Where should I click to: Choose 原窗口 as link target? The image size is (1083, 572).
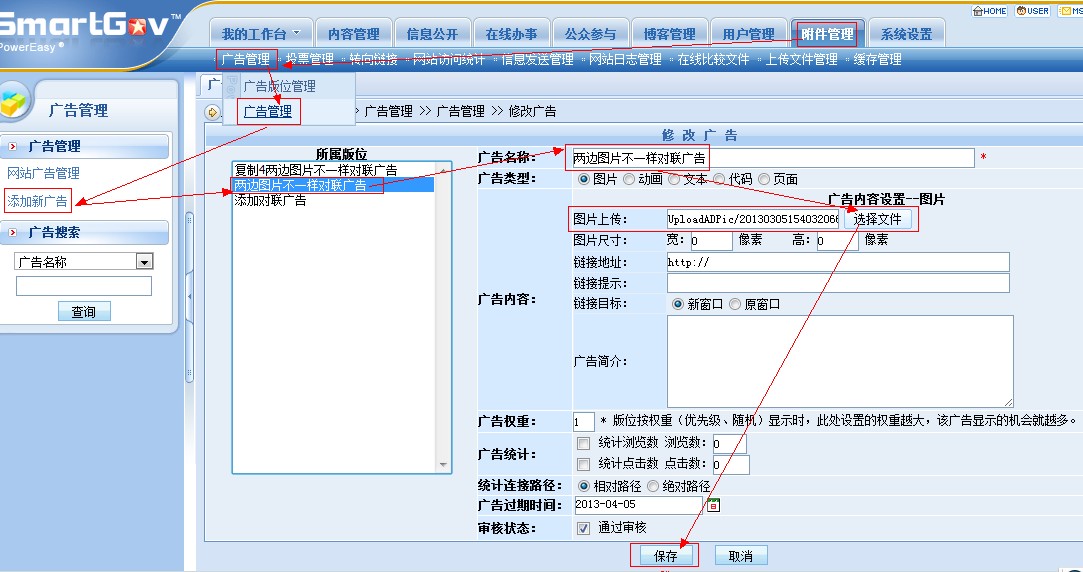coord(735,304)
